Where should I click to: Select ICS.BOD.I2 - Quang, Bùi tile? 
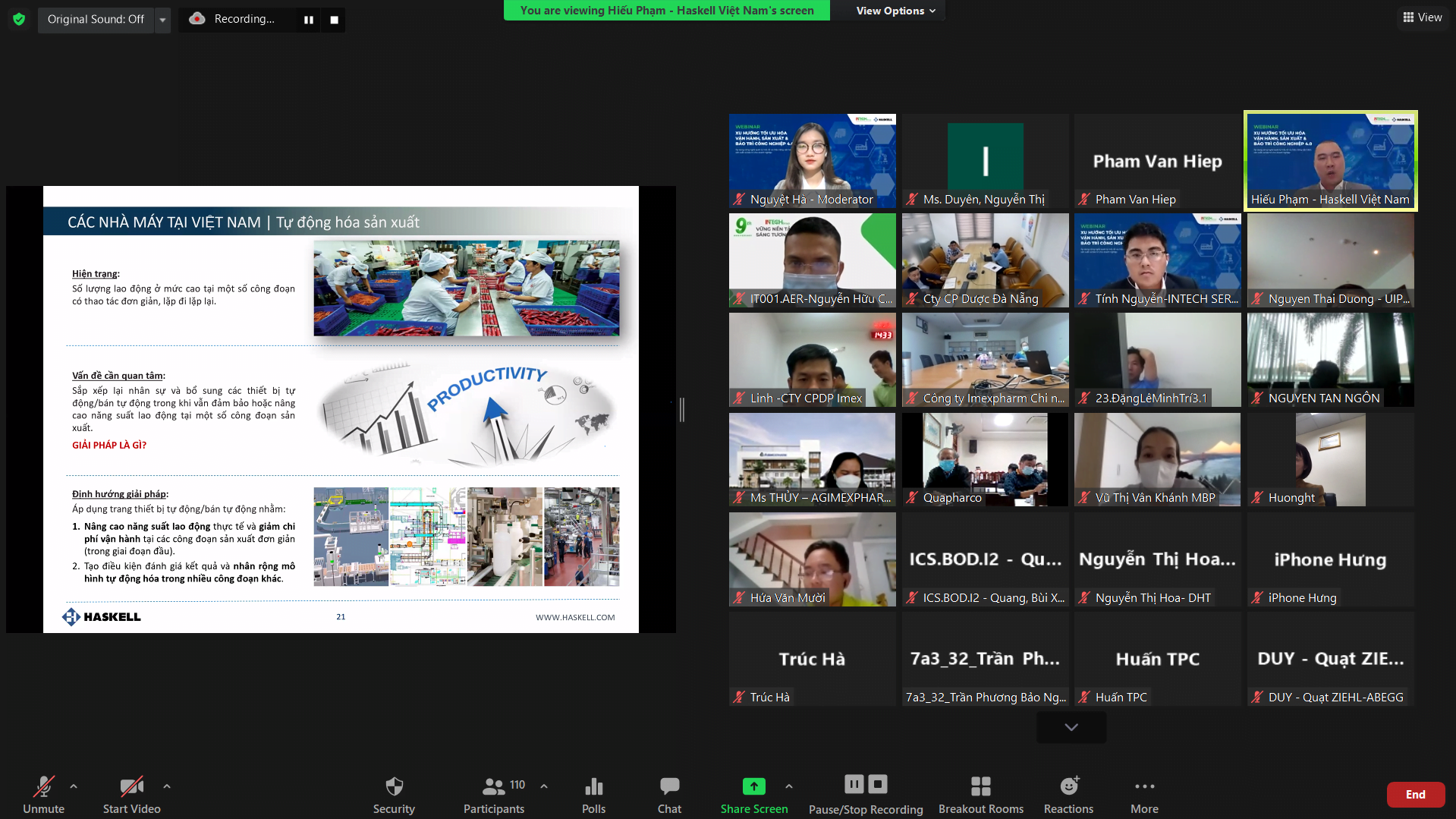coord(986,559)
